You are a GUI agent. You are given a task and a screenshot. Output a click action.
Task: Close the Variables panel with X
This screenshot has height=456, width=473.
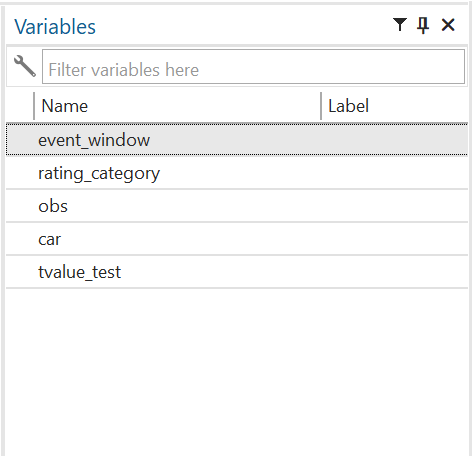[448, 25]
